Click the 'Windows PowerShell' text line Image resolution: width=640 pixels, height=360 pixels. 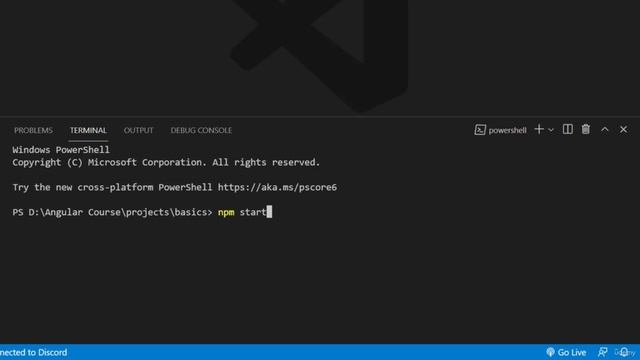[61, 150]
